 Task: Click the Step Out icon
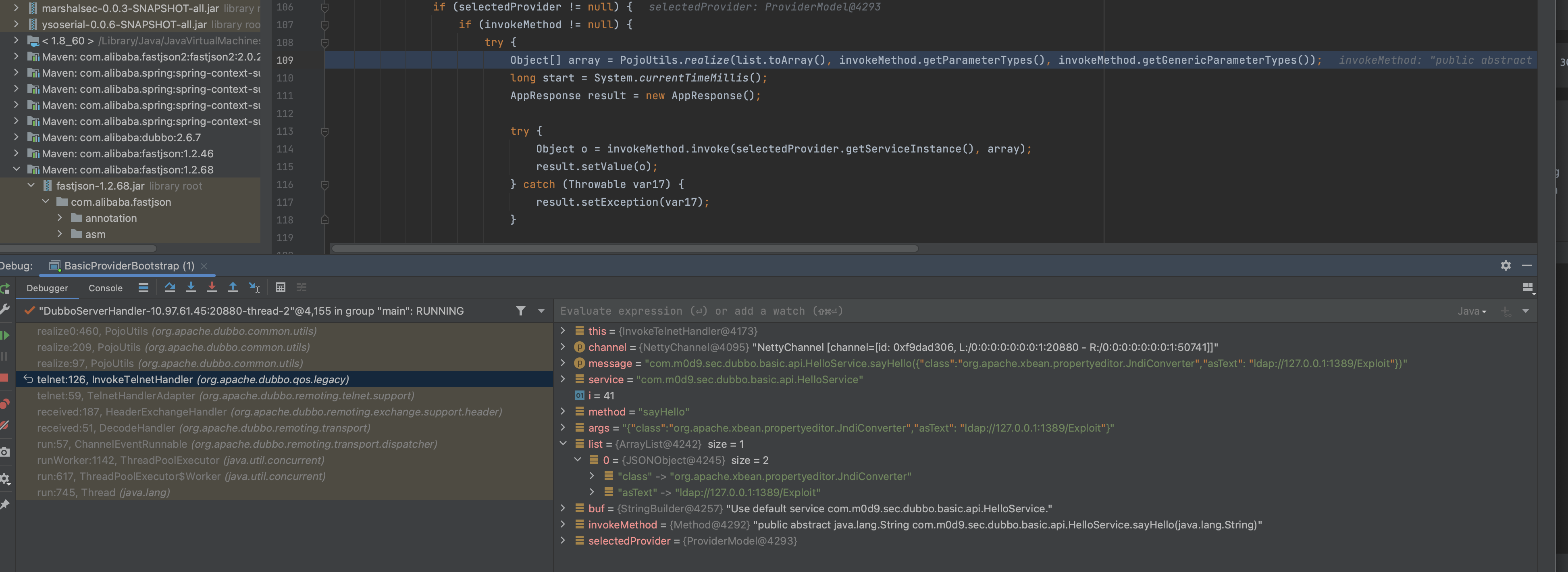click(233, 288)
